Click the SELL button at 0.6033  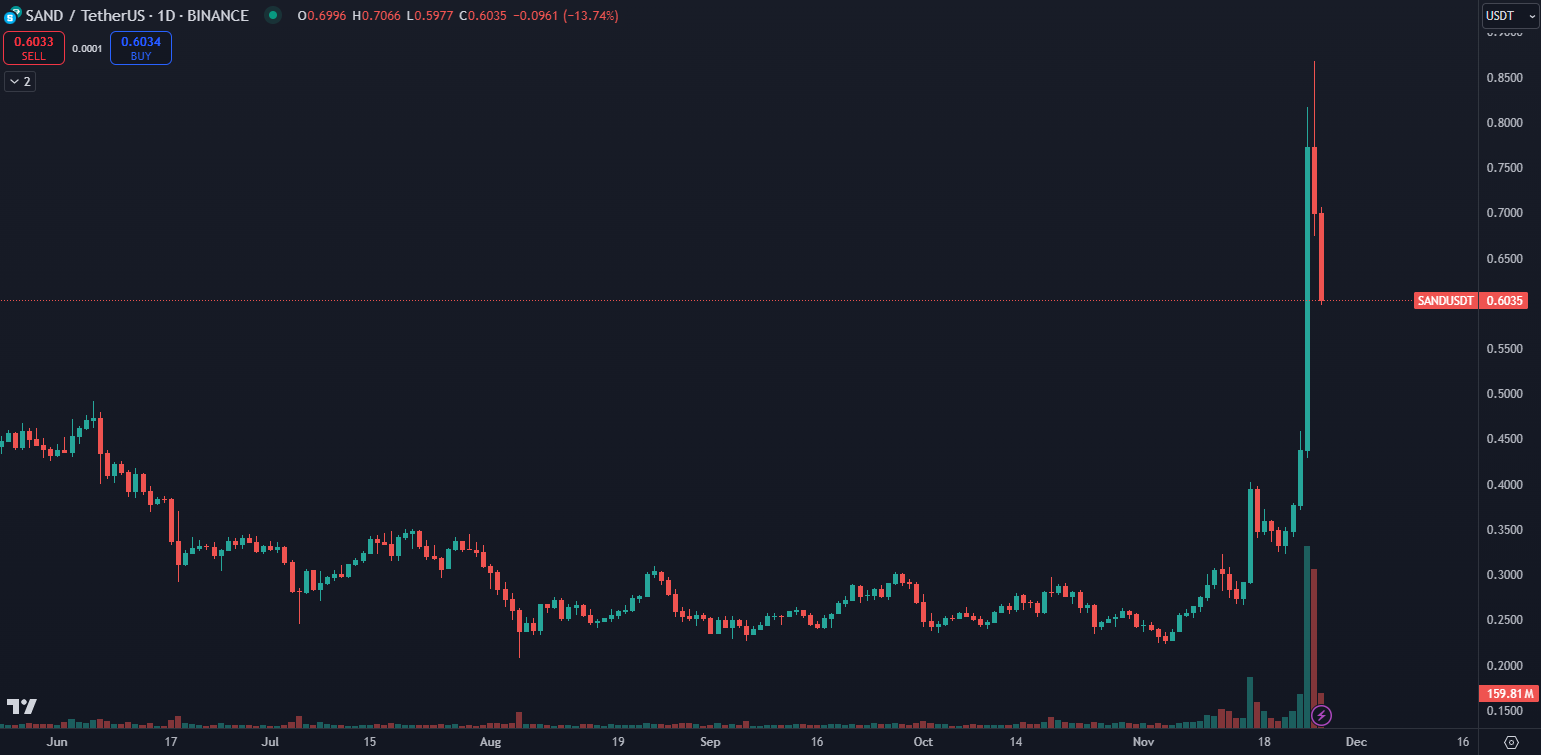pyautogui.click(x=34, y=48)
